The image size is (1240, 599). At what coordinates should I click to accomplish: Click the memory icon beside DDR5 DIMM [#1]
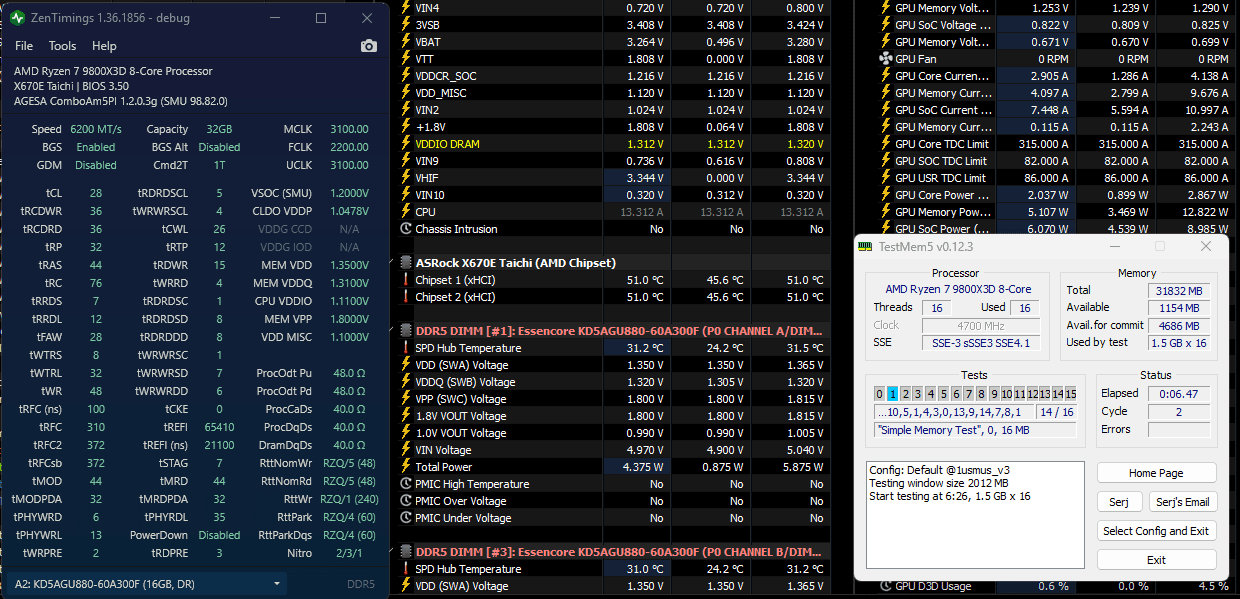click(406, 331)
